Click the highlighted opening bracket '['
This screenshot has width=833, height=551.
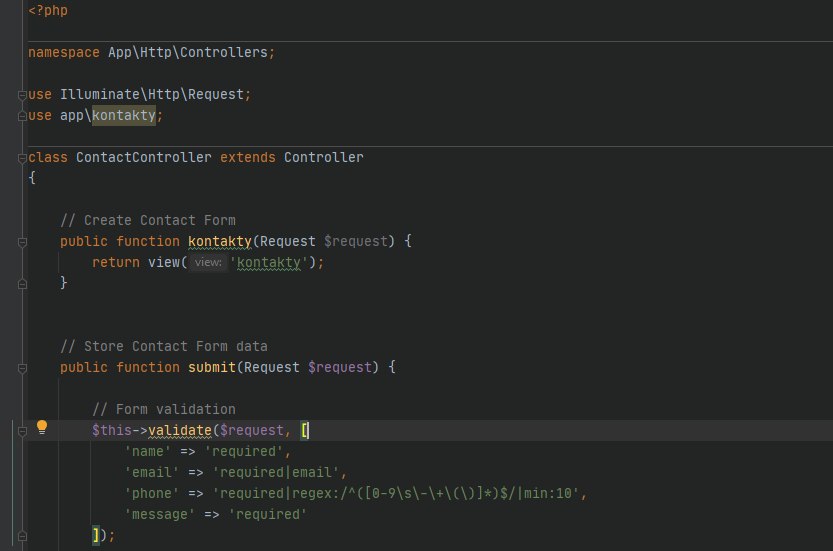click(304, 430)
